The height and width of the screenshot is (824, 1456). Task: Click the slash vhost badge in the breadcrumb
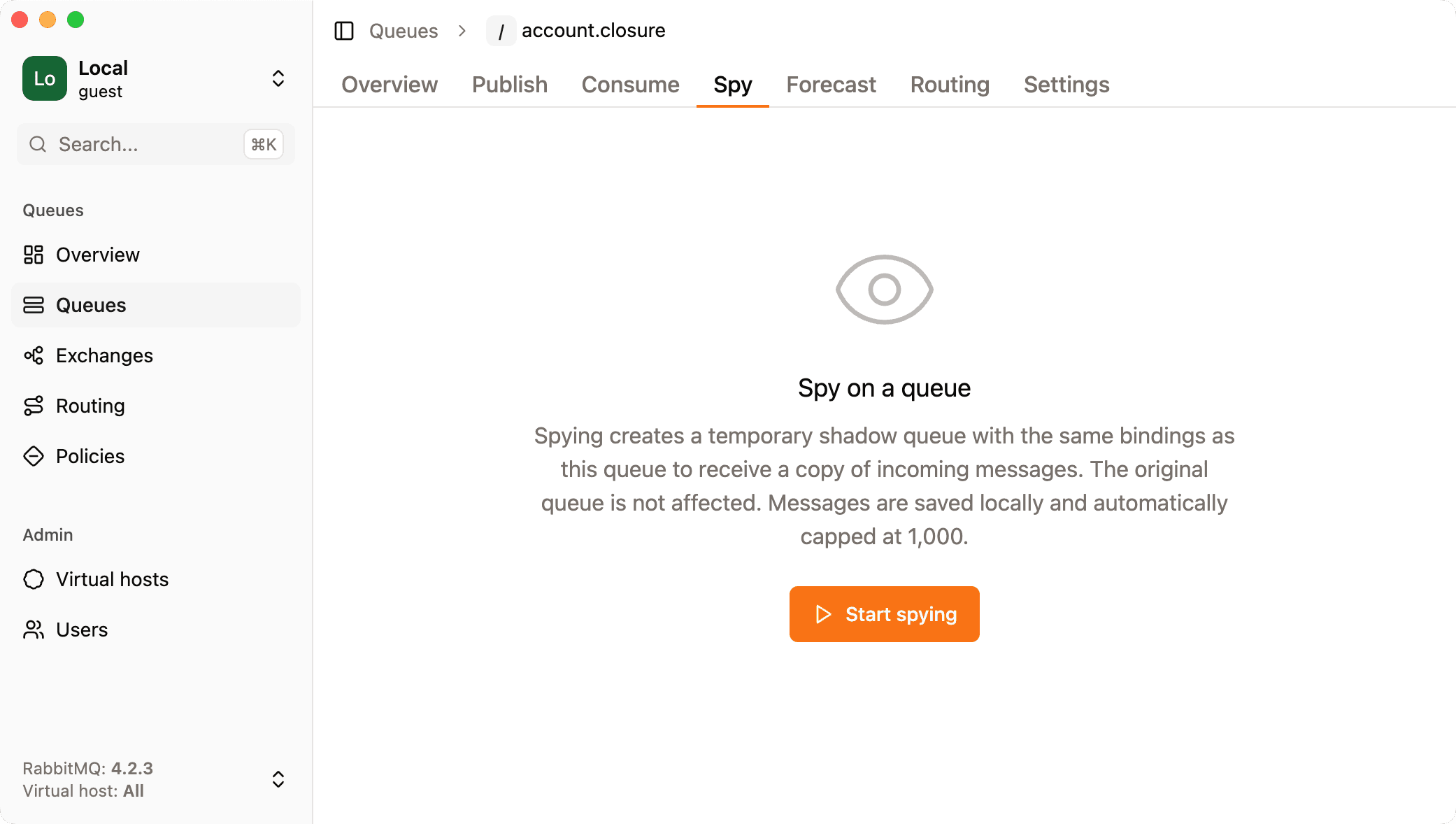pyautogui.click(x=501, y=31)
